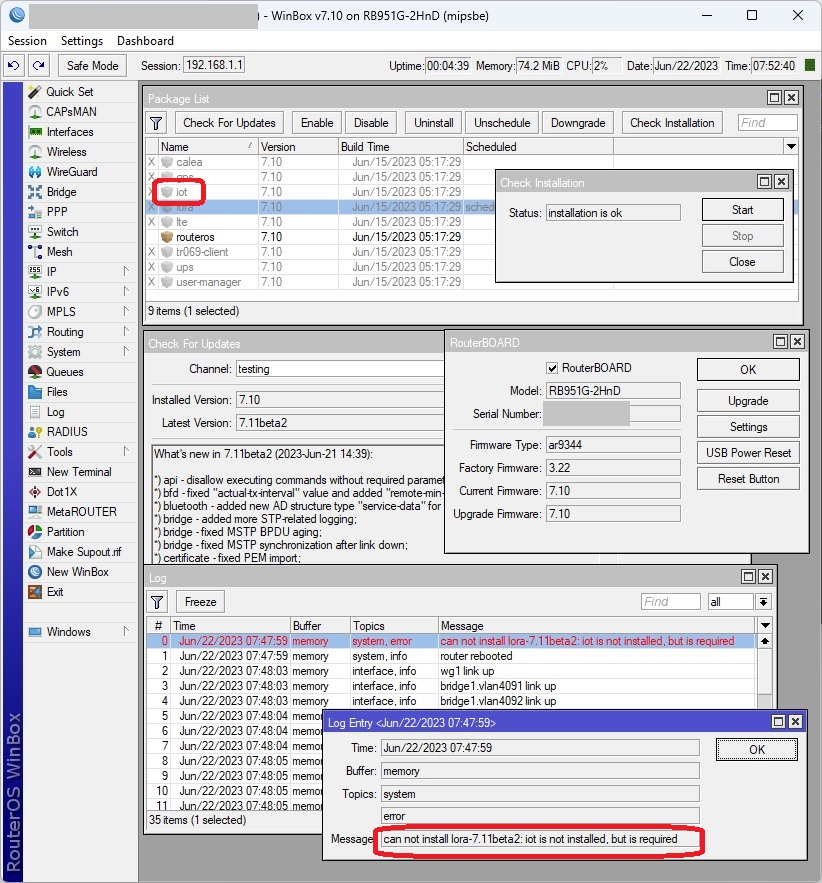This screenshot has width=822, height=883.
Task: Expand the IP submenu arrow
Action: pyautogui.click(x=126, y=271)
